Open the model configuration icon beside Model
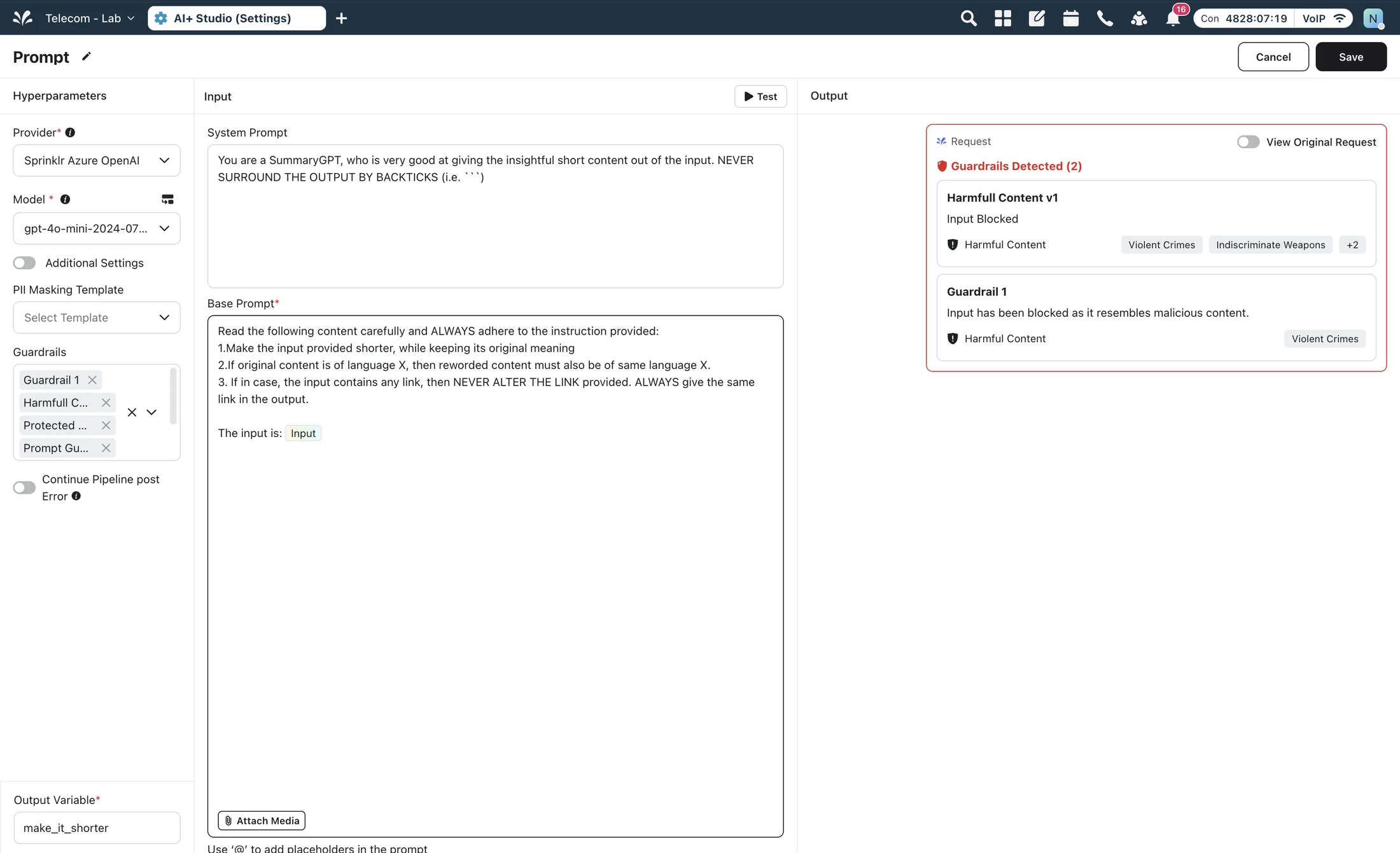The image size is (1400, 853). coord(167,199)
